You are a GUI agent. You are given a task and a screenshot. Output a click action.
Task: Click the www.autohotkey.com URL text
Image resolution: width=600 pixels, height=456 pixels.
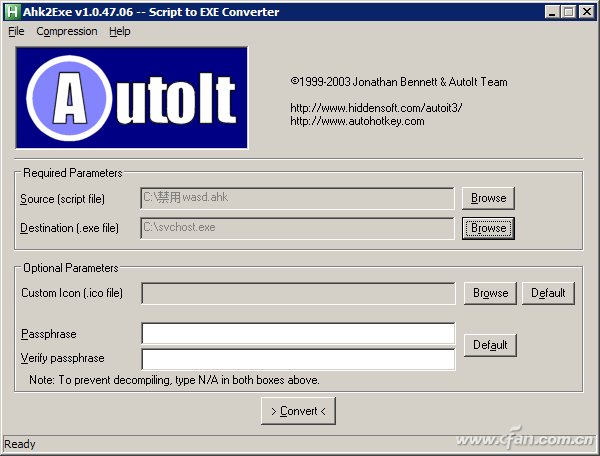click(x=357, y=122)
